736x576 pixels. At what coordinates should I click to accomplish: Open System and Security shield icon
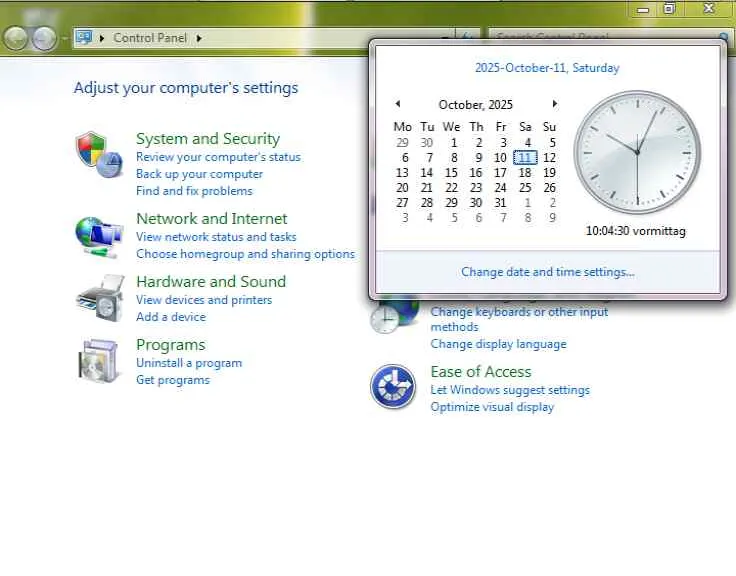click(99, 154)
